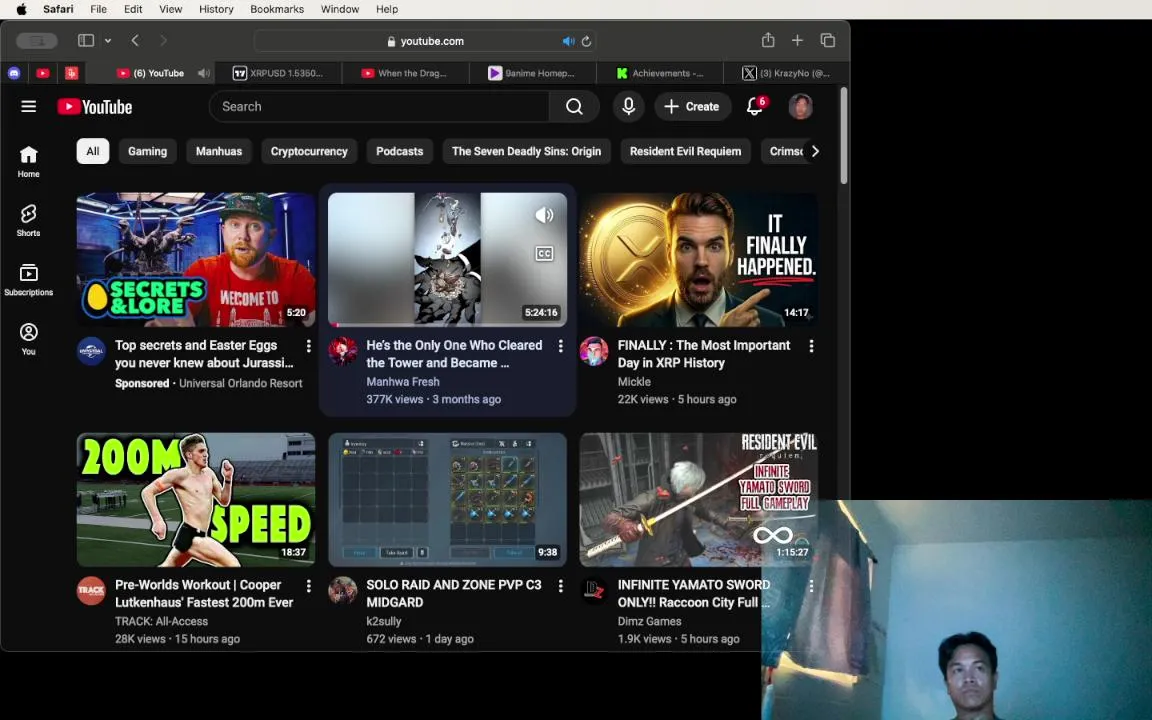The width and height of the screenshot is (1152, 720).
Task: Filter by Gaming chip
Action: 148,151
